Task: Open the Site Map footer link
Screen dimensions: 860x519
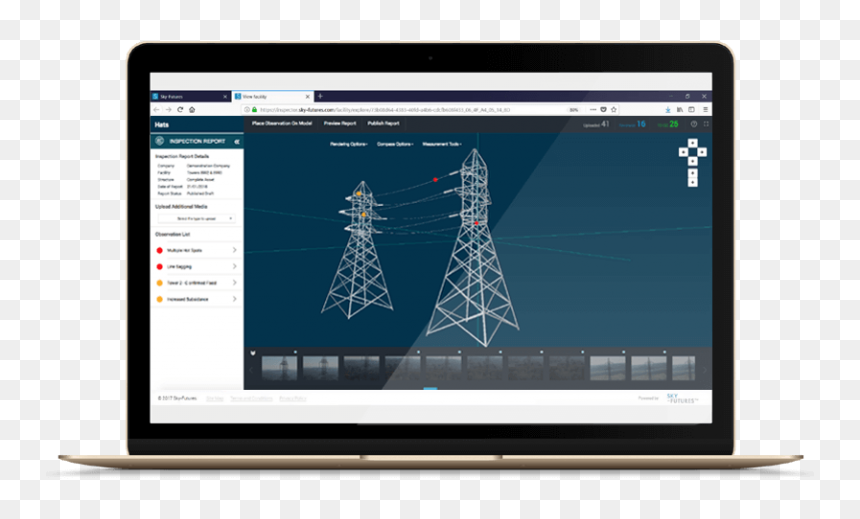Action: [214, 398]
